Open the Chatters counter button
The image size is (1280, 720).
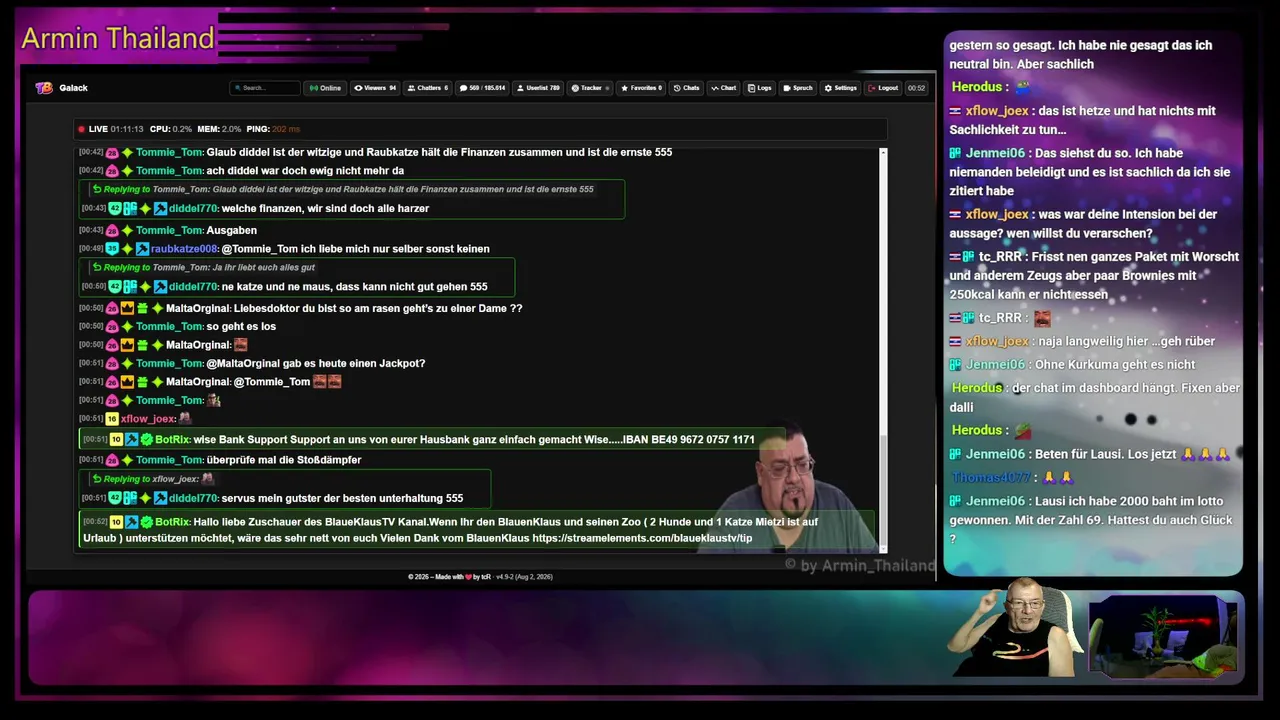click(x=428, y=88)
